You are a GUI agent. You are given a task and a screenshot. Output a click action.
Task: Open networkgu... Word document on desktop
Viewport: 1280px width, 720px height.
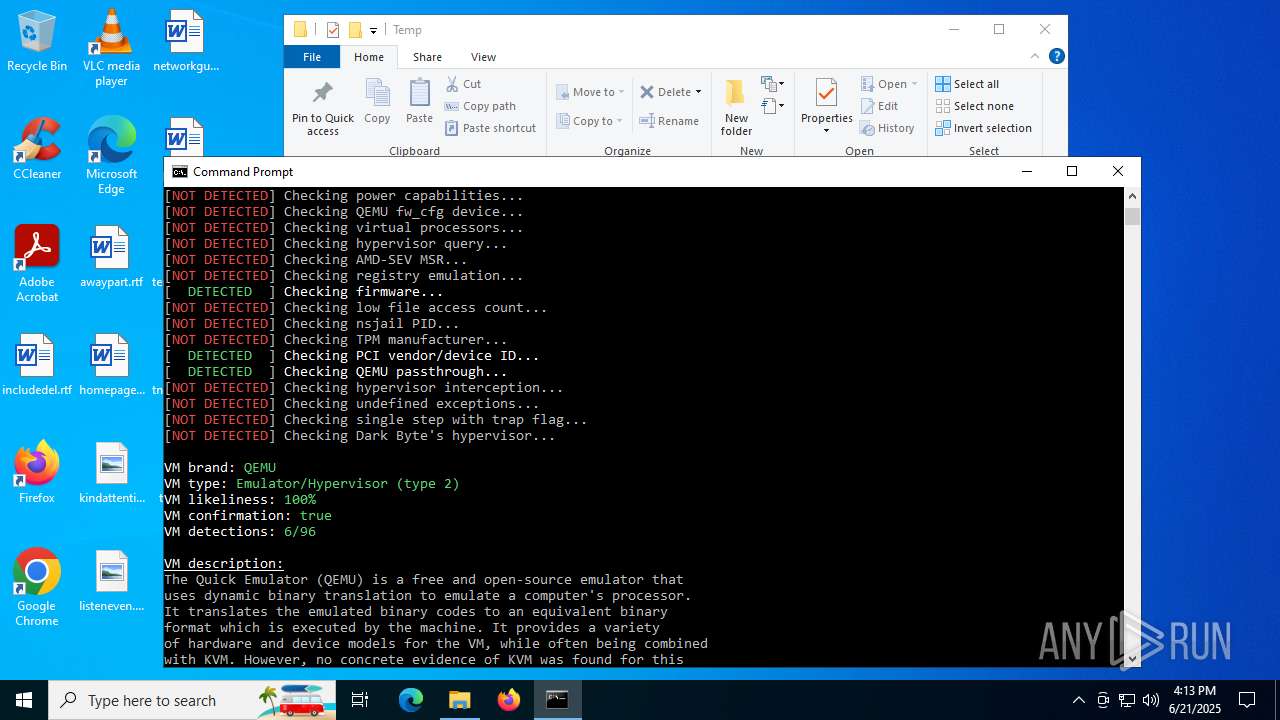click(185, 42)
